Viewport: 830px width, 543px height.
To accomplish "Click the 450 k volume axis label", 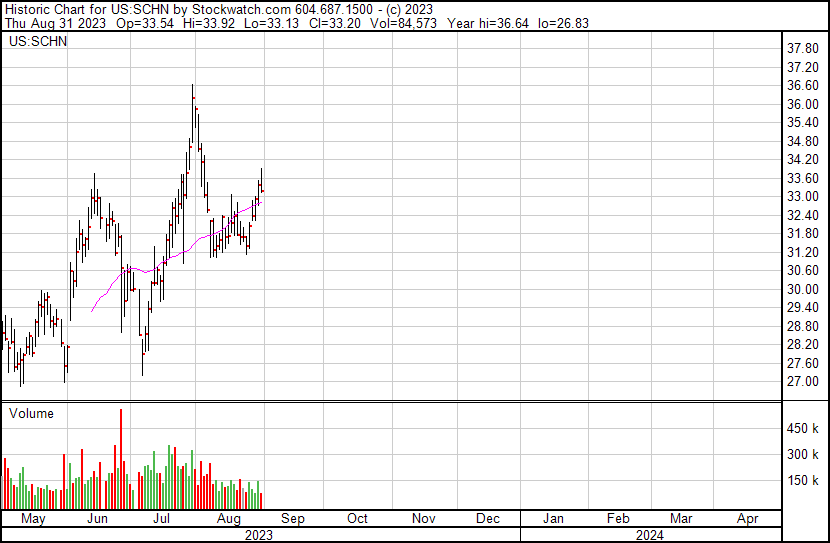I will tap(804, 429).
